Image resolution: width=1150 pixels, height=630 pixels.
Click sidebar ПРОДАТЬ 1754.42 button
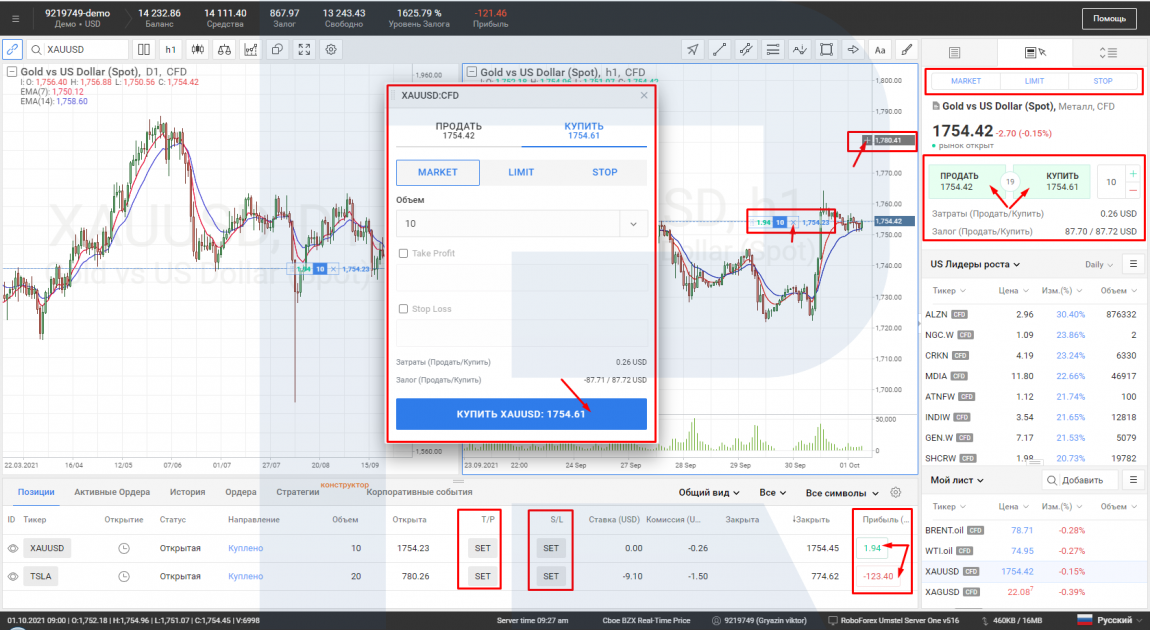coord(964,181)
